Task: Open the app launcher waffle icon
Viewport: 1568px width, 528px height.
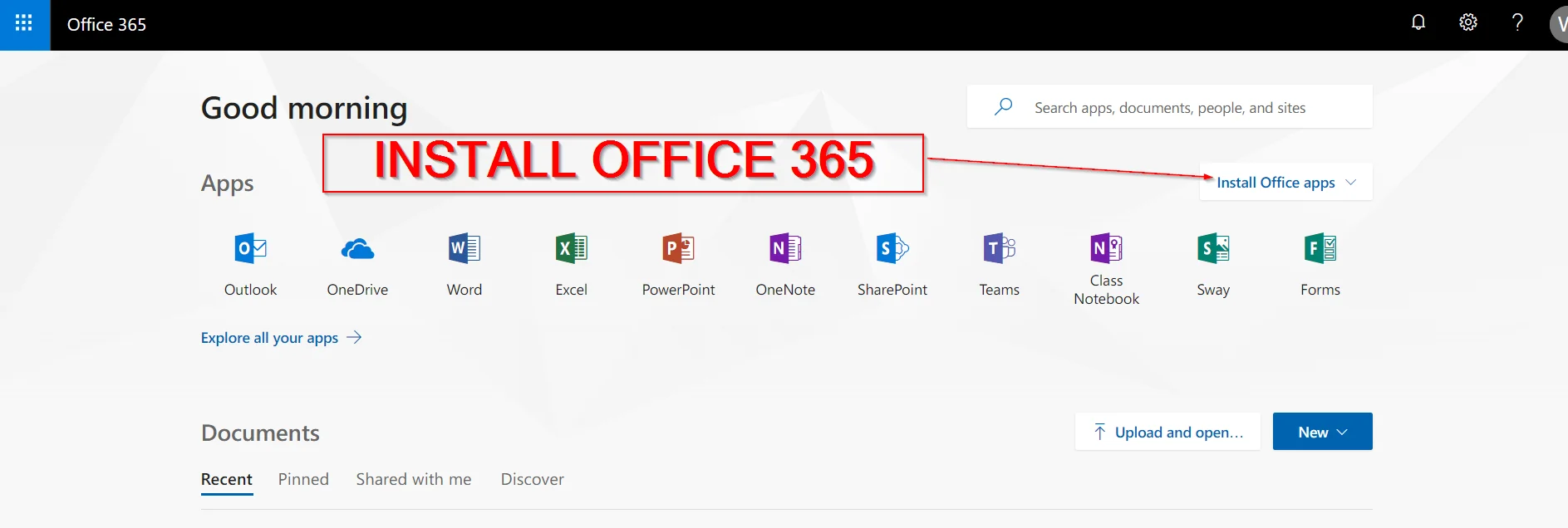Action: tap(24, 24)
